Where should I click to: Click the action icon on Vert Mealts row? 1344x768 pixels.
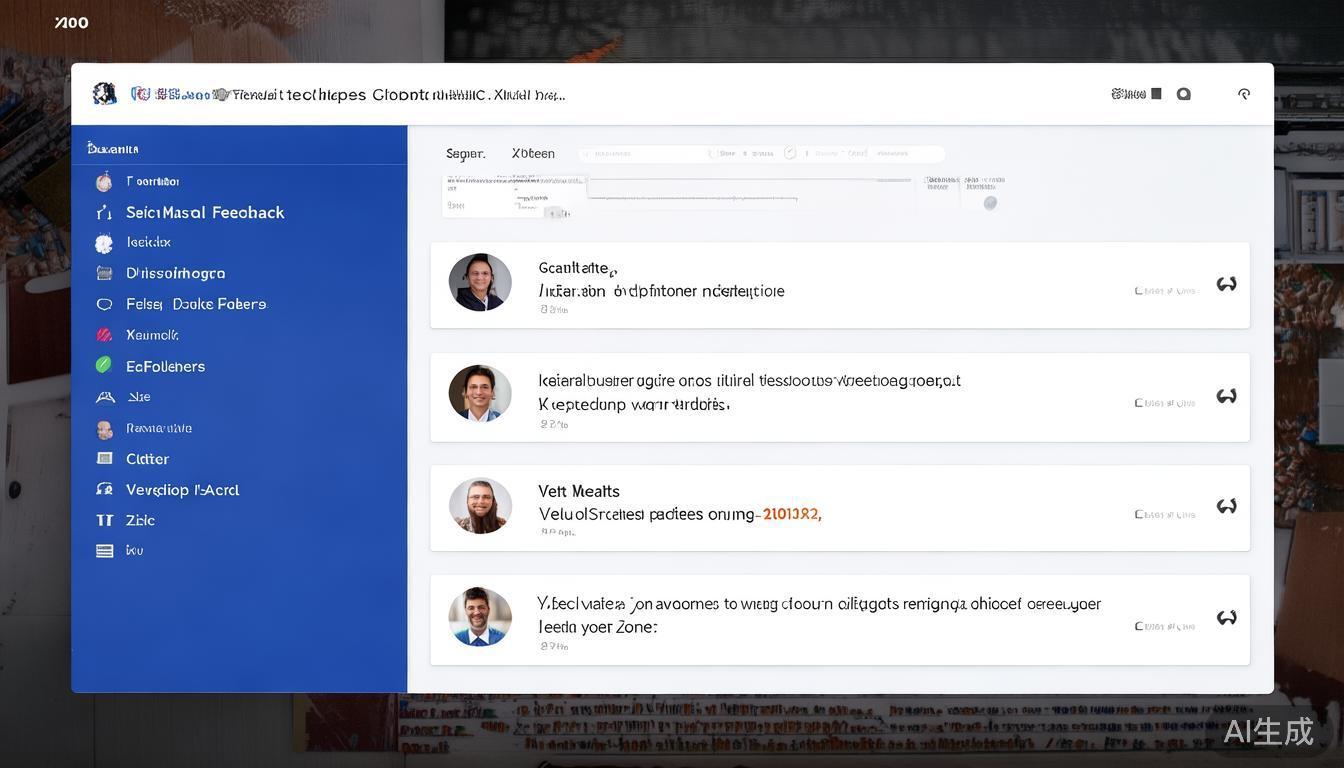[1226, 507]
